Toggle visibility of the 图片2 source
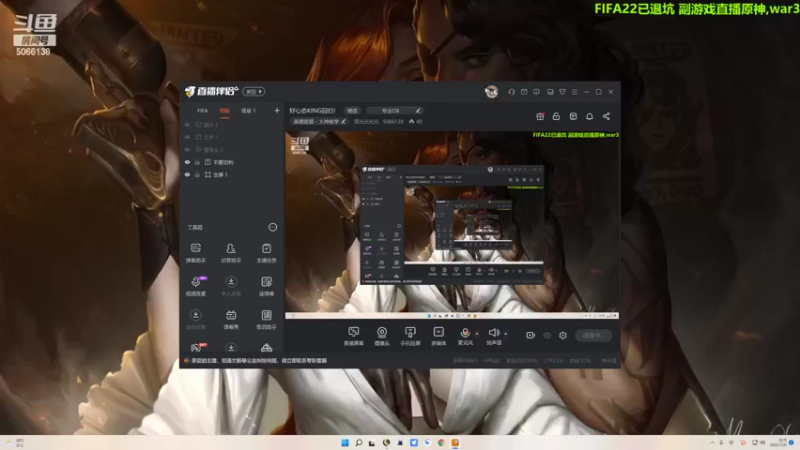The height and width of the screenshot is (450, 800). point(187,124)
